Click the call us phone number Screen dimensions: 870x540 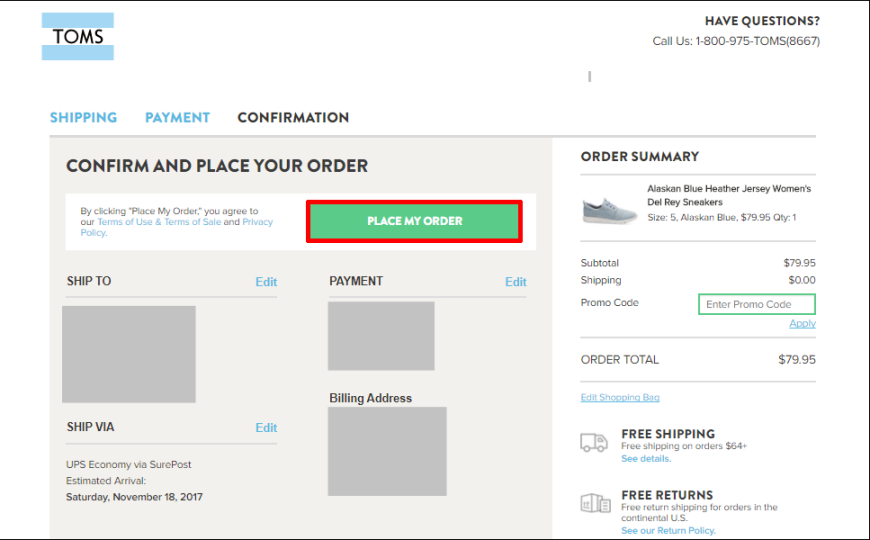(x=757, y=41)
